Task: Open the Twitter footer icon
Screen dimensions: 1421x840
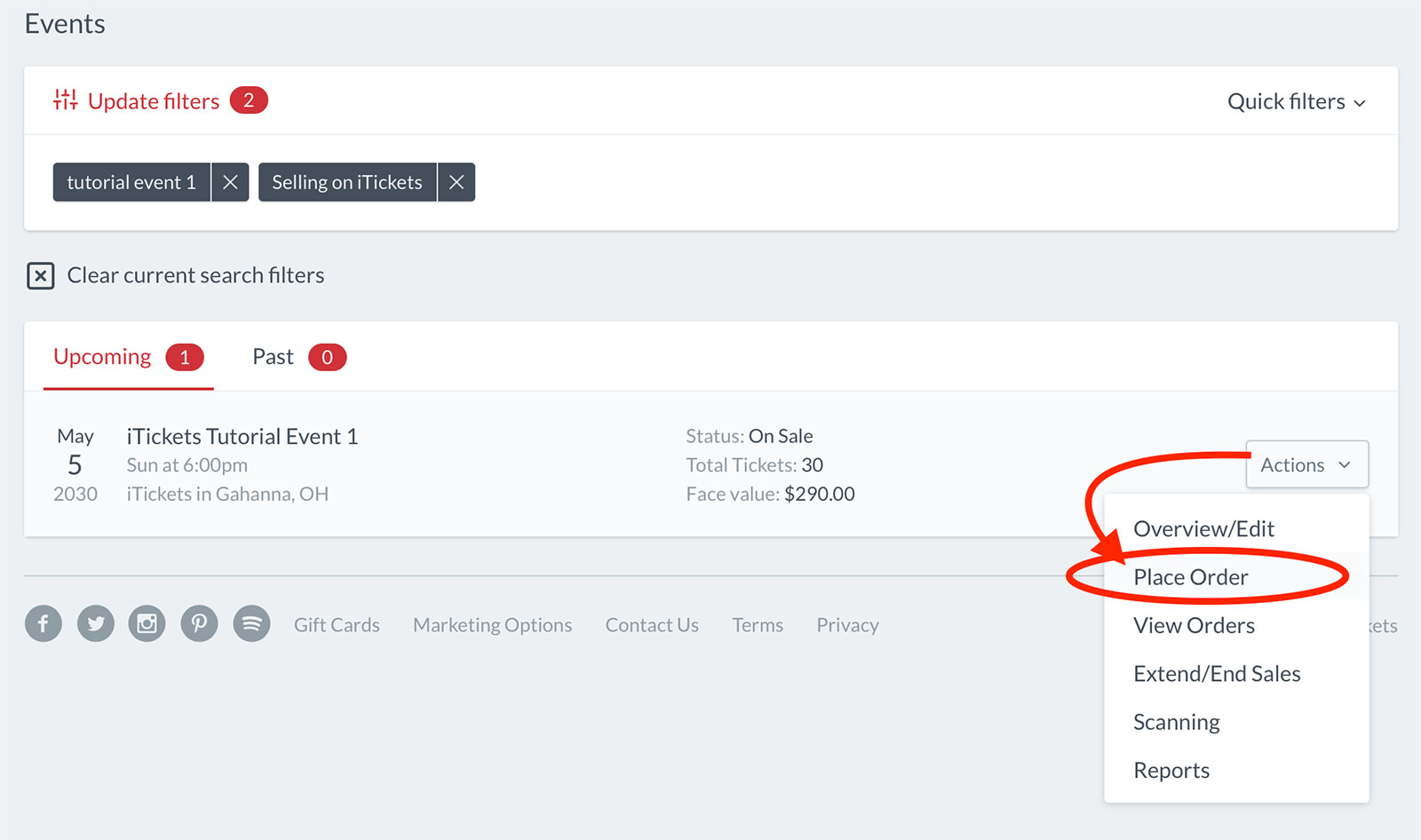Action: (96, 624)
